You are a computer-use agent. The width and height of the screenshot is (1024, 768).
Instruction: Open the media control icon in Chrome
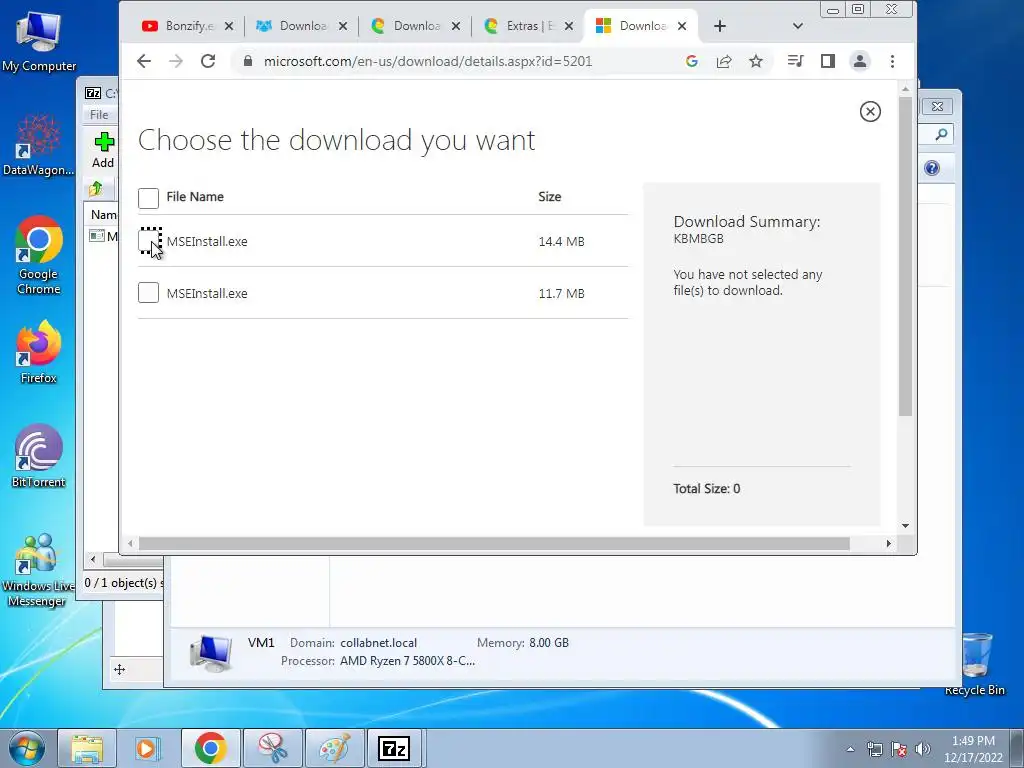pyautogui.click(x=795, y=61)
